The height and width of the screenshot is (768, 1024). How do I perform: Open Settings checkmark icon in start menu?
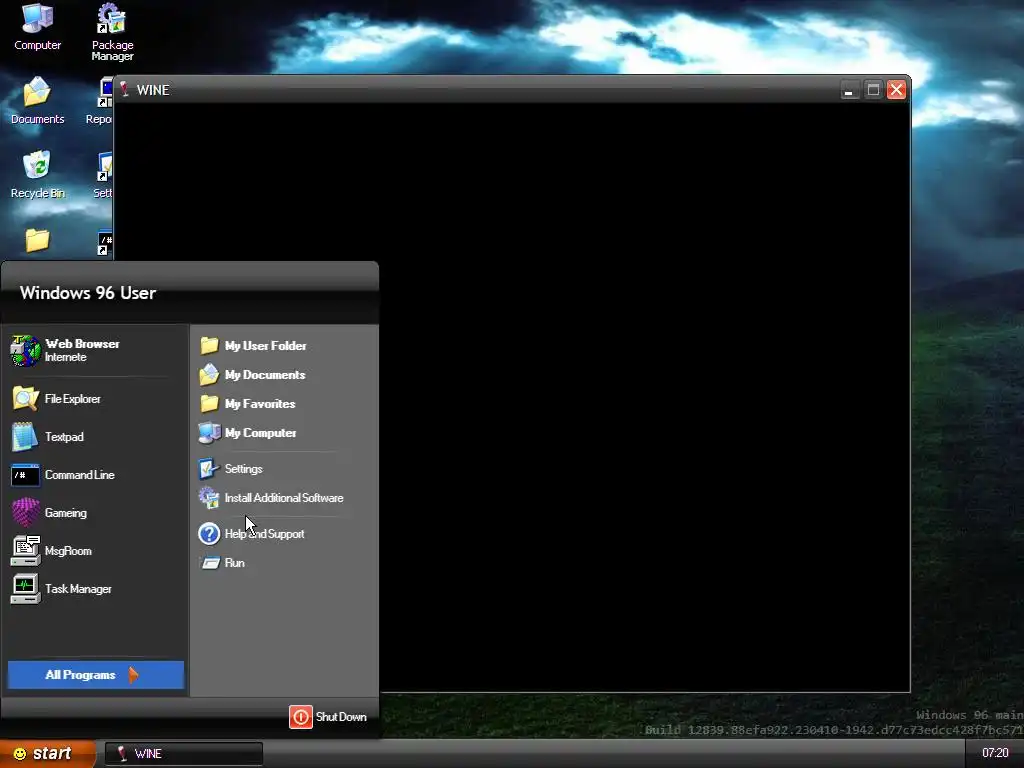[209, 468]
